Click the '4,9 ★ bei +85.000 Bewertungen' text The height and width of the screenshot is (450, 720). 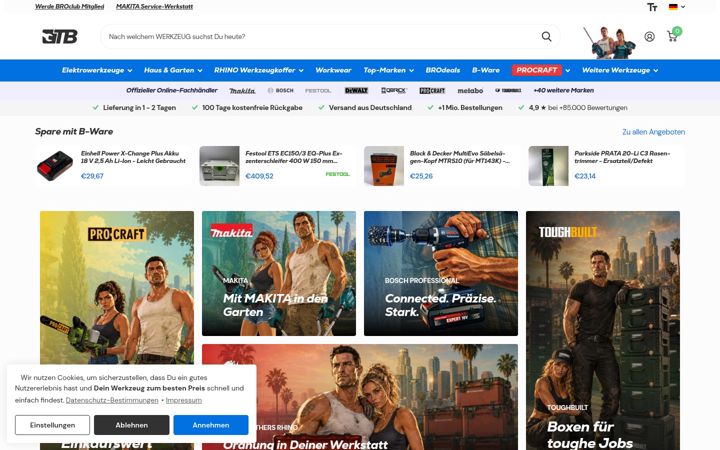pyautogui.click(x=578, y=108)
